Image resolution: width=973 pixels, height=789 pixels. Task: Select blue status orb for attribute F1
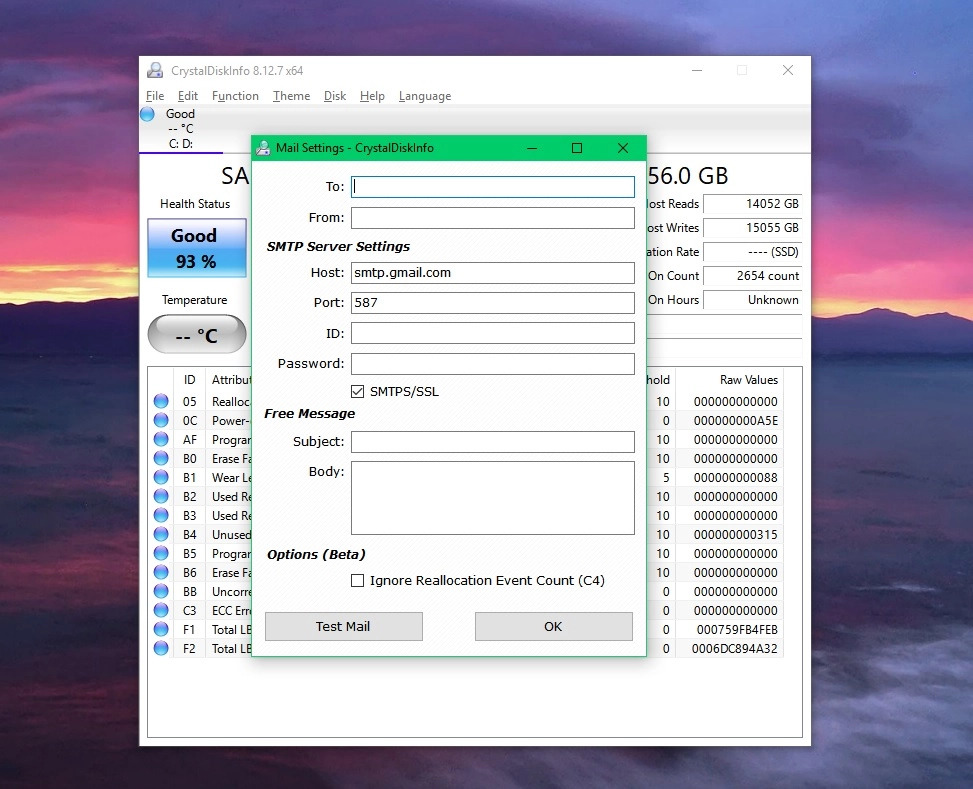pos(161,629)
